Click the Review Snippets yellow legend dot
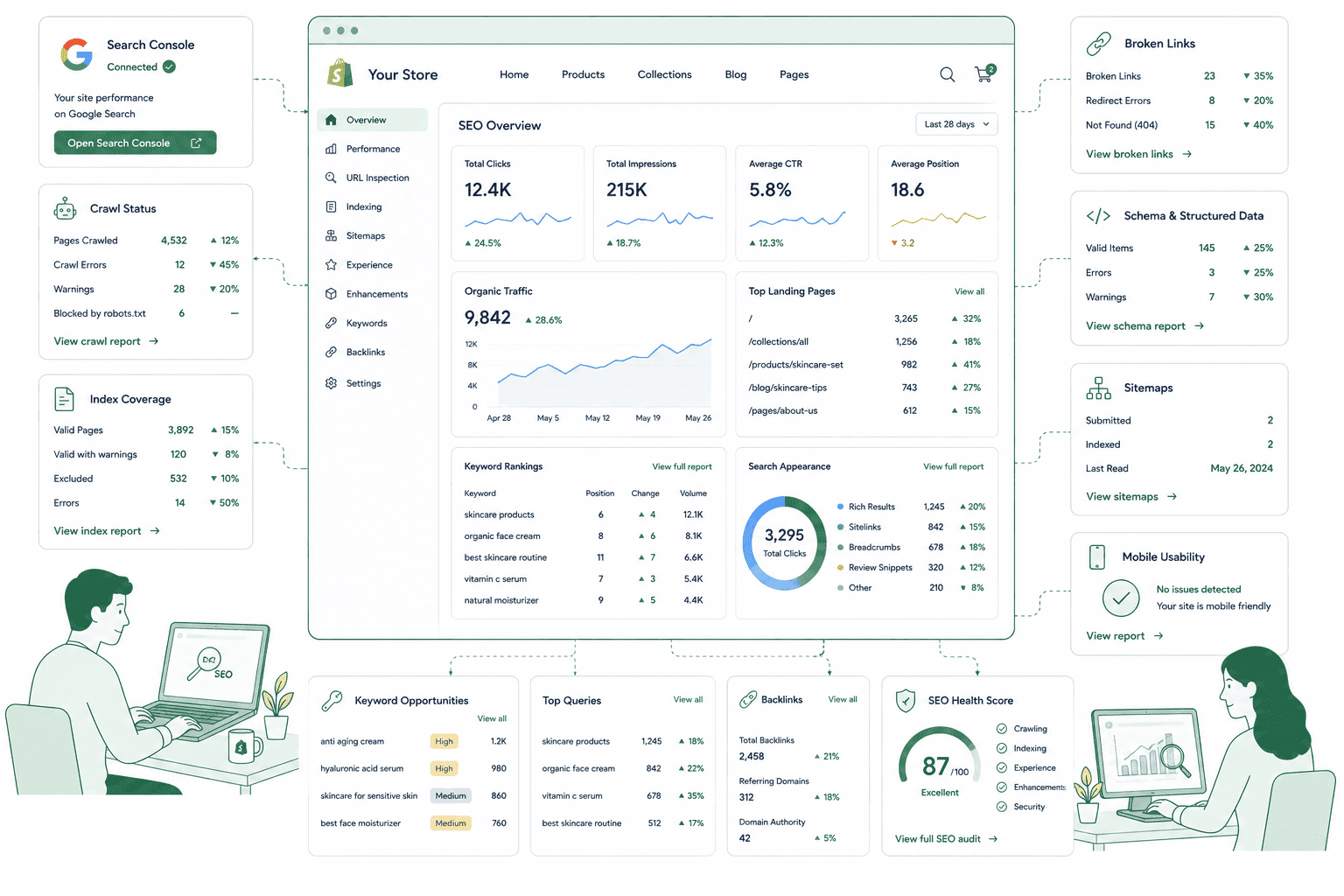Image resolution: width=1344 pixels, height=896 pixels. [x=840, y=567]
